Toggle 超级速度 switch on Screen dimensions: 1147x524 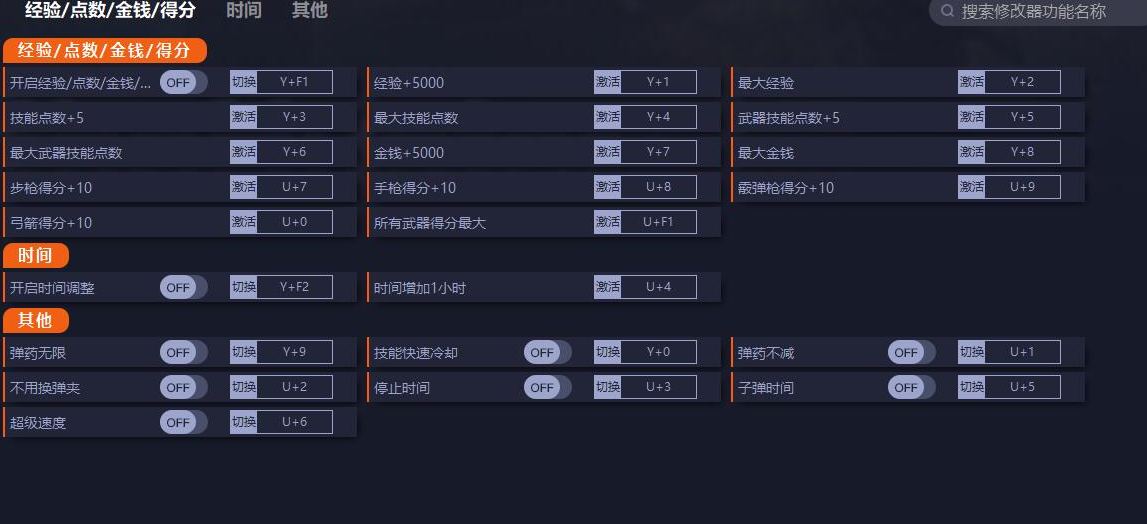[183, 423]
